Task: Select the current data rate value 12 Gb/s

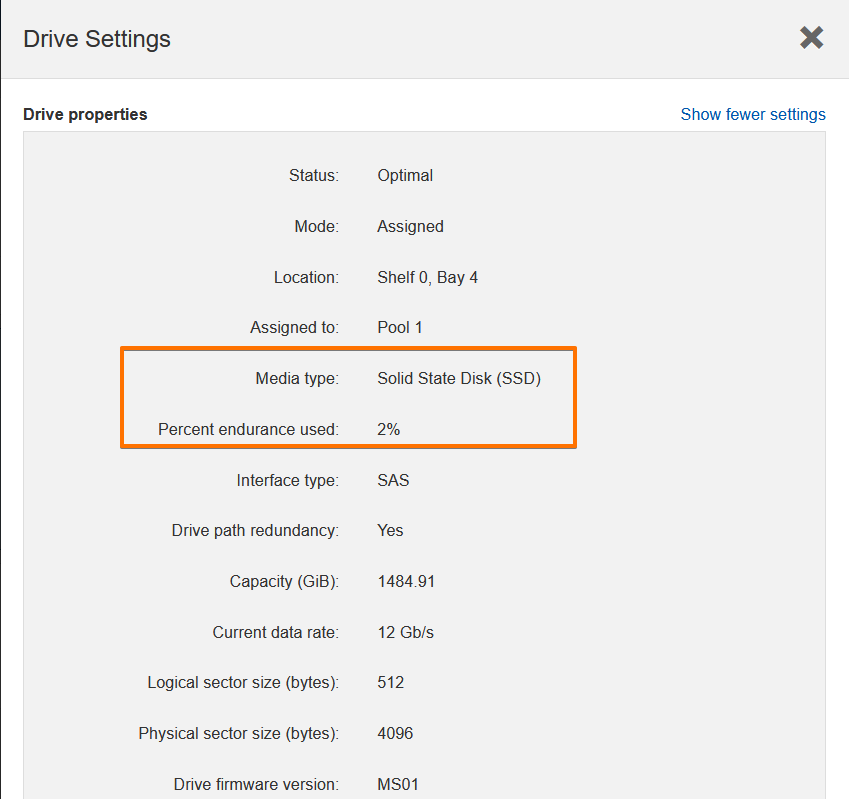Action: point(406,632)
